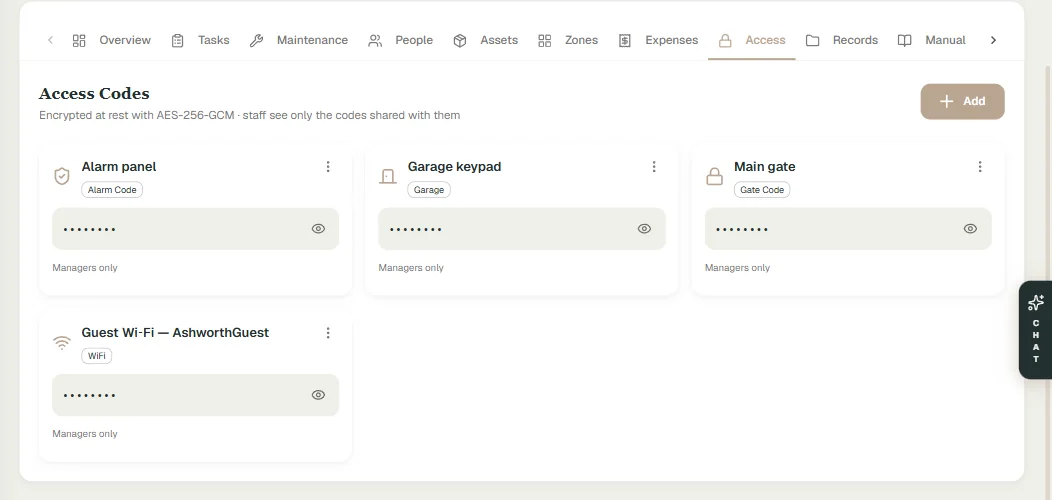This screenshot has height=500, width=1052.
Task: Show more tabs with the right chevron
Action: coord(994,40)
